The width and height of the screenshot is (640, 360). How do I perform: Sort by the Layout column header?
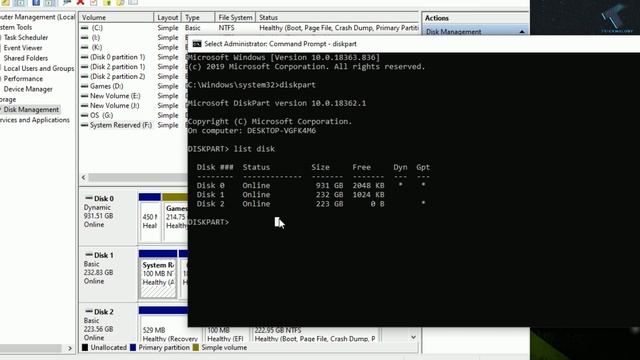[x=167, y=18]
